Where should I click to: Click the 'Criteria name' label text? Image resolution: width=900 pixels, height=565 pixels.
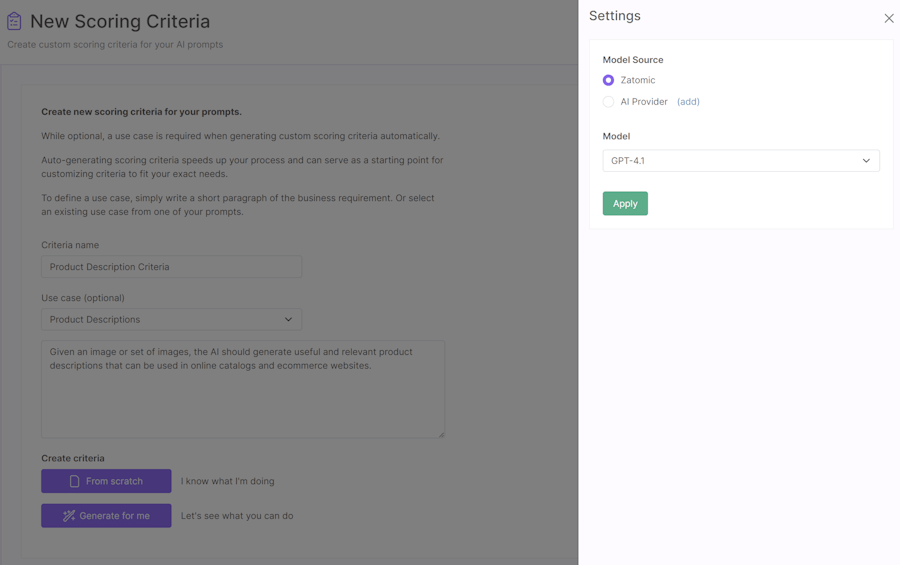(x=70, y=245)
